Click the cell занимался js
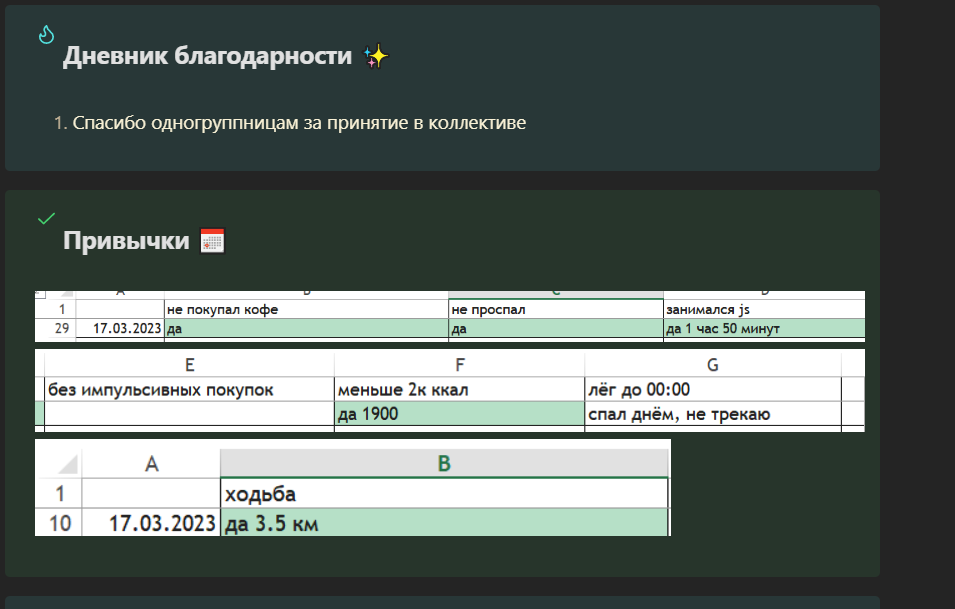Viewport: 955px width, 609px height. coord(764,309)
